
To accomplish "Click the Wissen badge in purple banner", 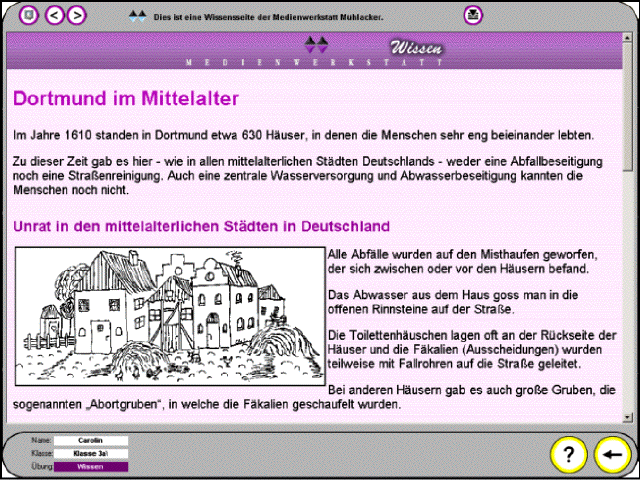I will (415, 48).
